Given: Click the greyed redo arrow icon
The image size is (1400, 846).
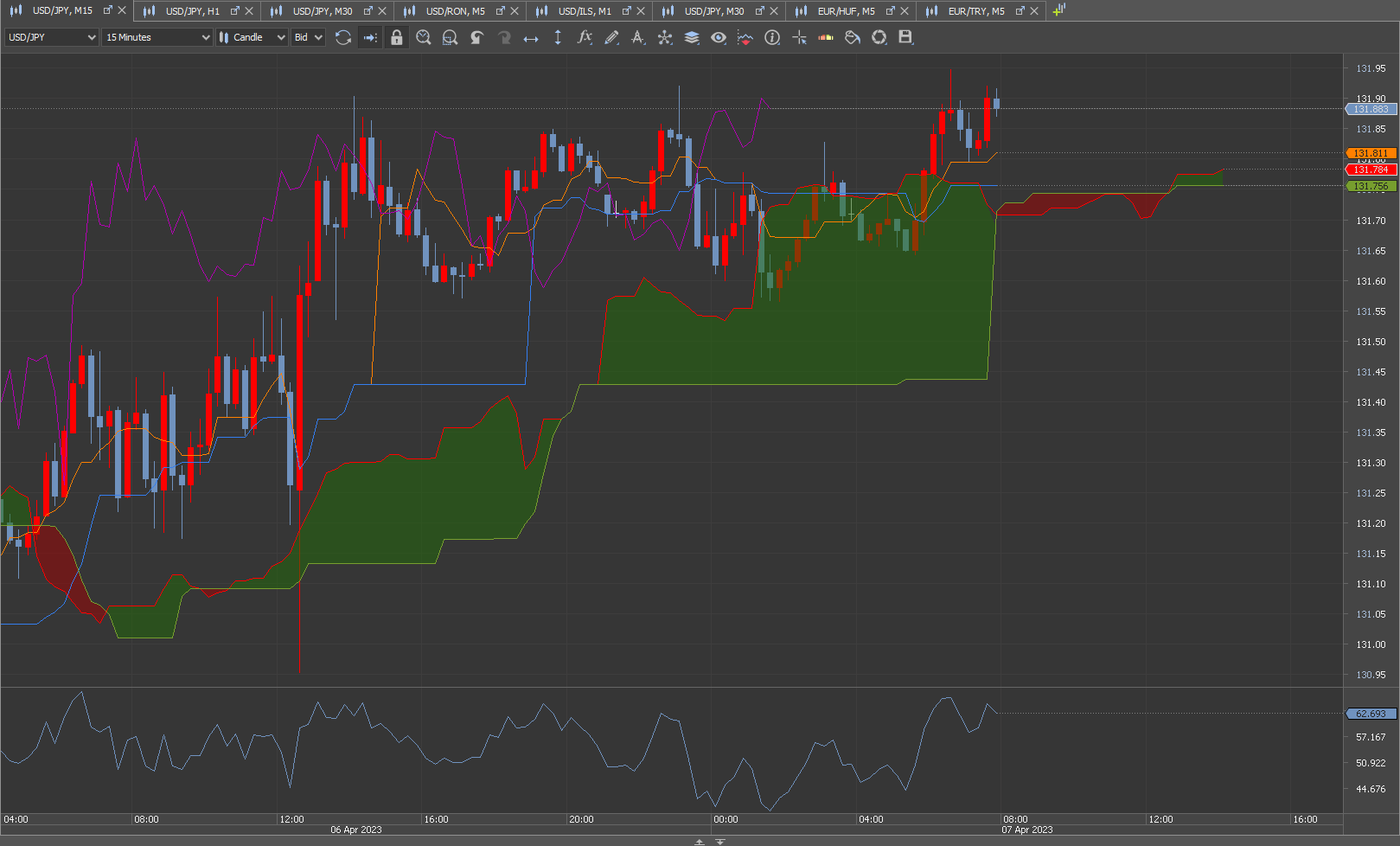Looking at the screenshot, I should pyautogui.click(x=504, y=37).
